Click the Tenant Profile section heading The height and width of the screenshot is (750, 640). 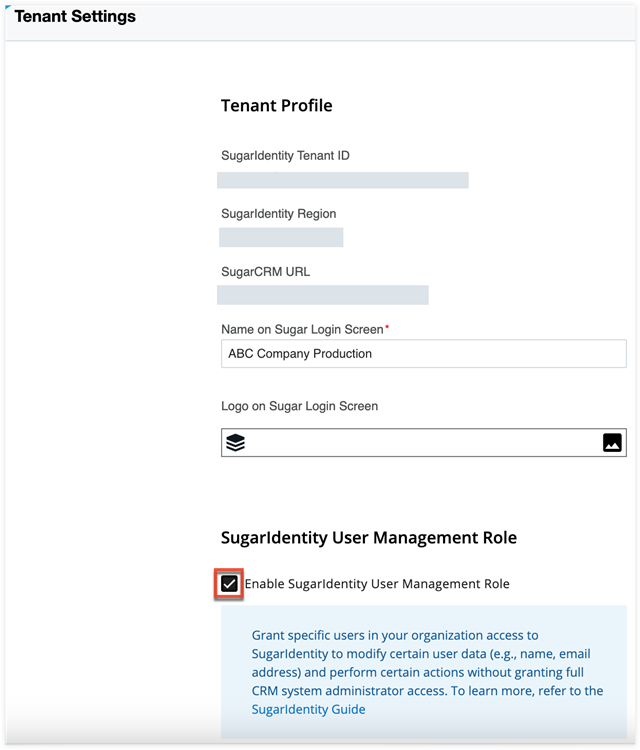(276, 106)
